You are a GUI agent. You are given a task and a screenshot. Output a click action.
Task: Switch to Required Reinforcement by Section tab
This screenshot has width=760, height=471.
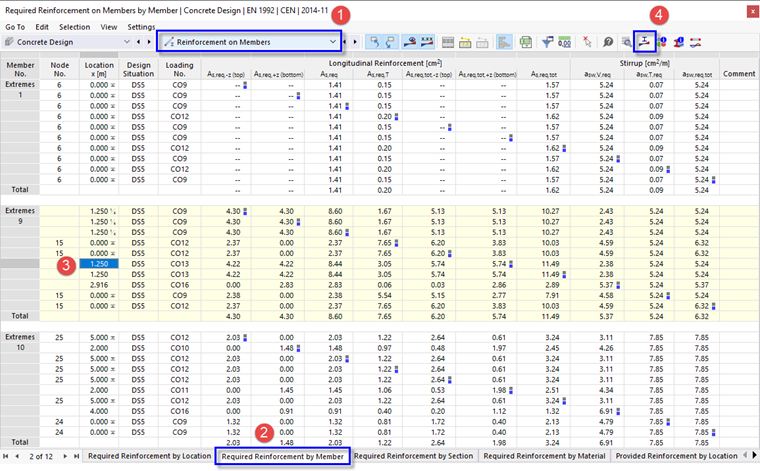pos(415,456)
